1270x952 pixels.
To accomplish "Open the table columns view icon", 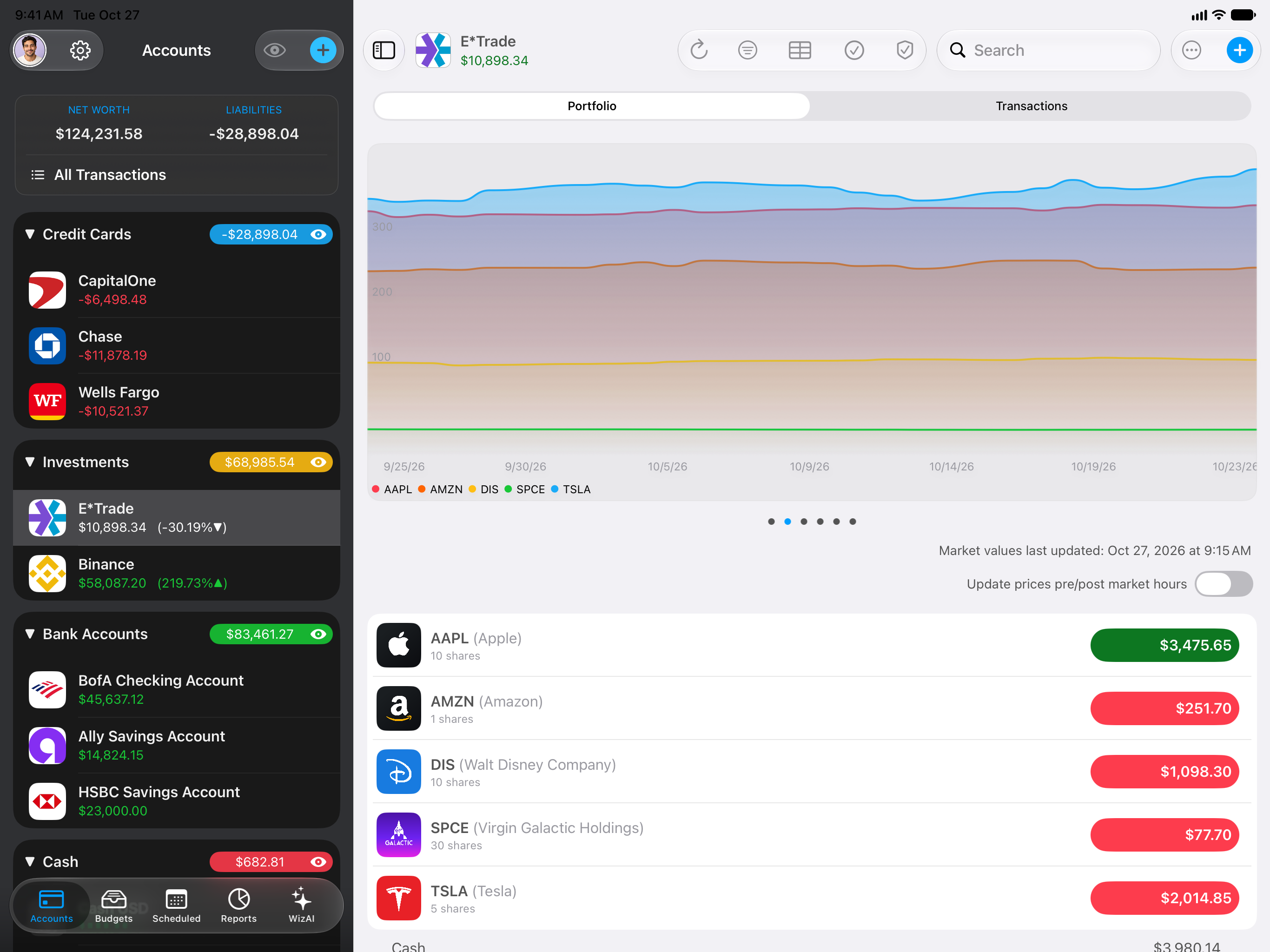I will [800, 51].
